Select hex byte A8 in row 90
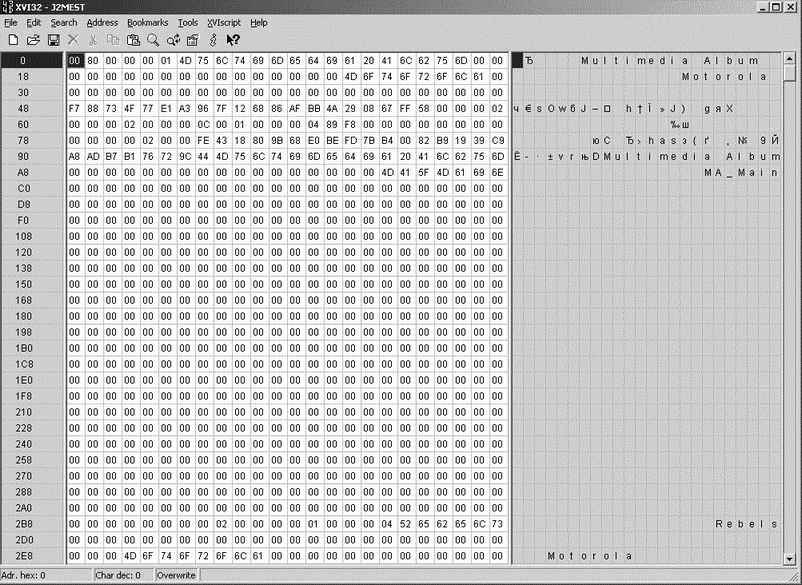 pos(75,156)
